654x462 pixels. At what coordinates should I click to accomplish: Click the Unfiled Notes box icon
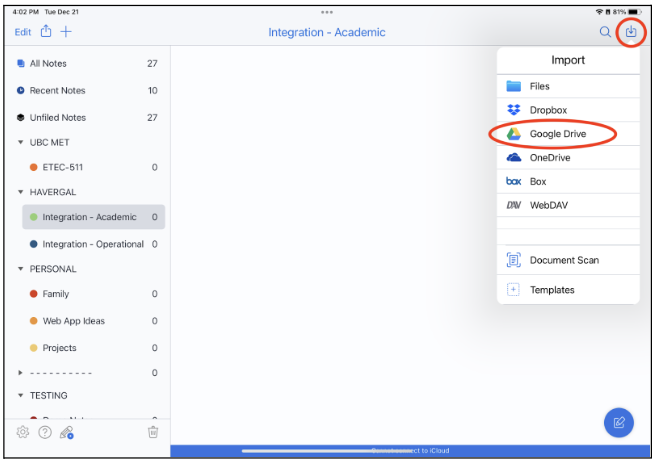[x=20, y=118]
